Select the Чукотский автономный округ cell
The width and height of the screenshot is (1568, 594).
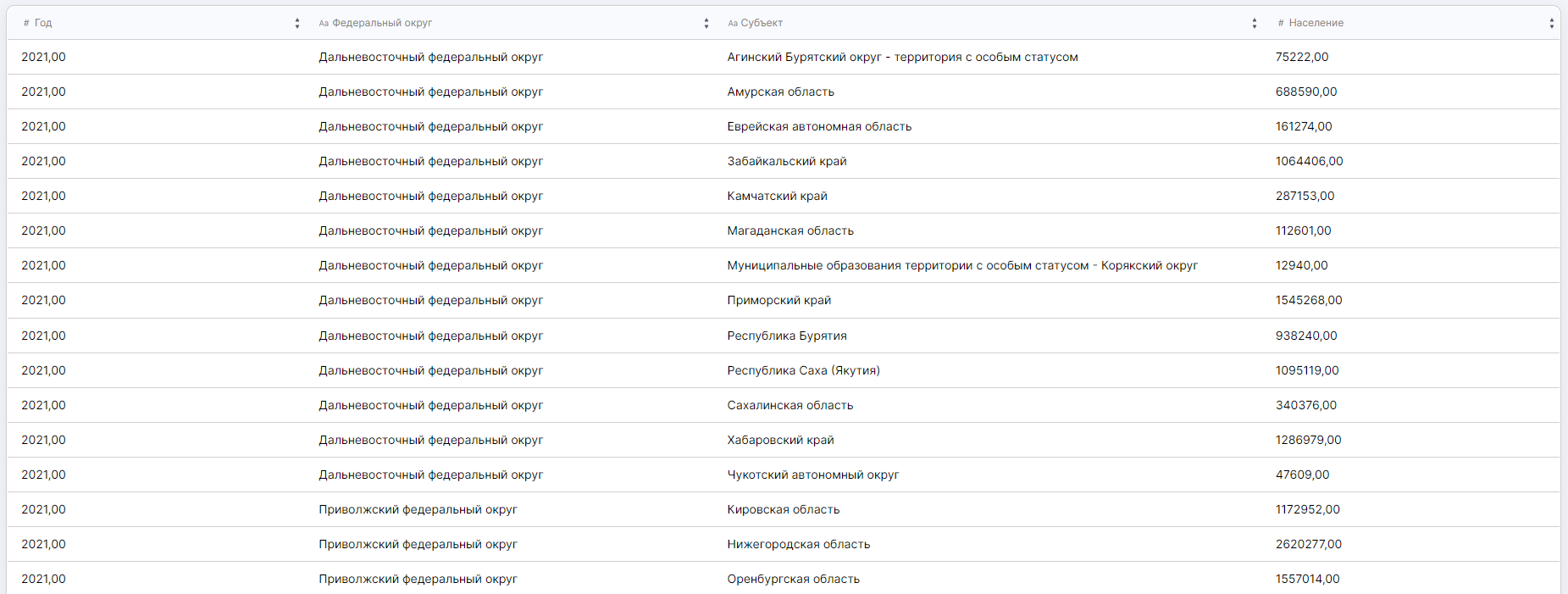click(x=812, y=475)
